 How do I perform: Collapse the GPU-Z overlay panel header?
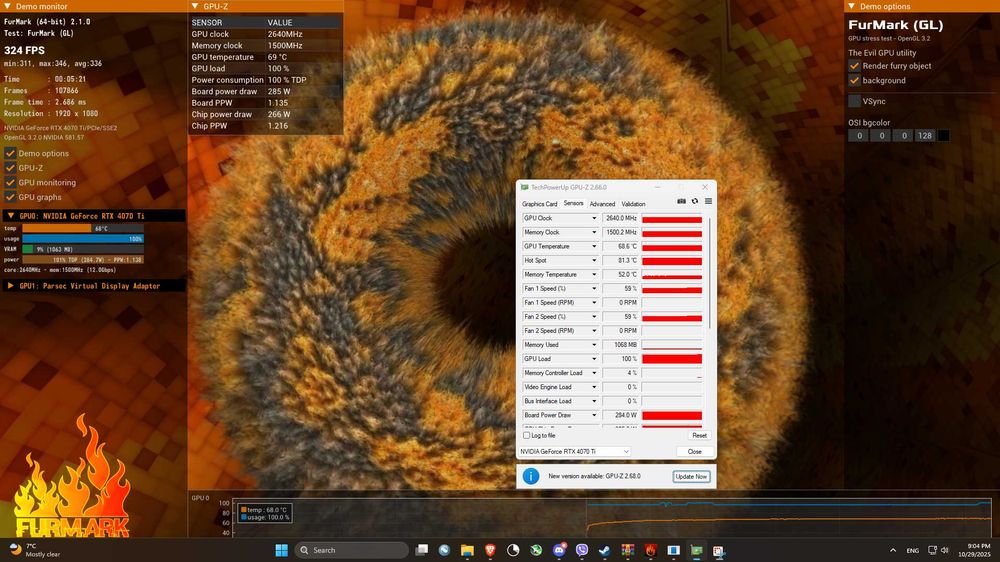pos(195,6)
